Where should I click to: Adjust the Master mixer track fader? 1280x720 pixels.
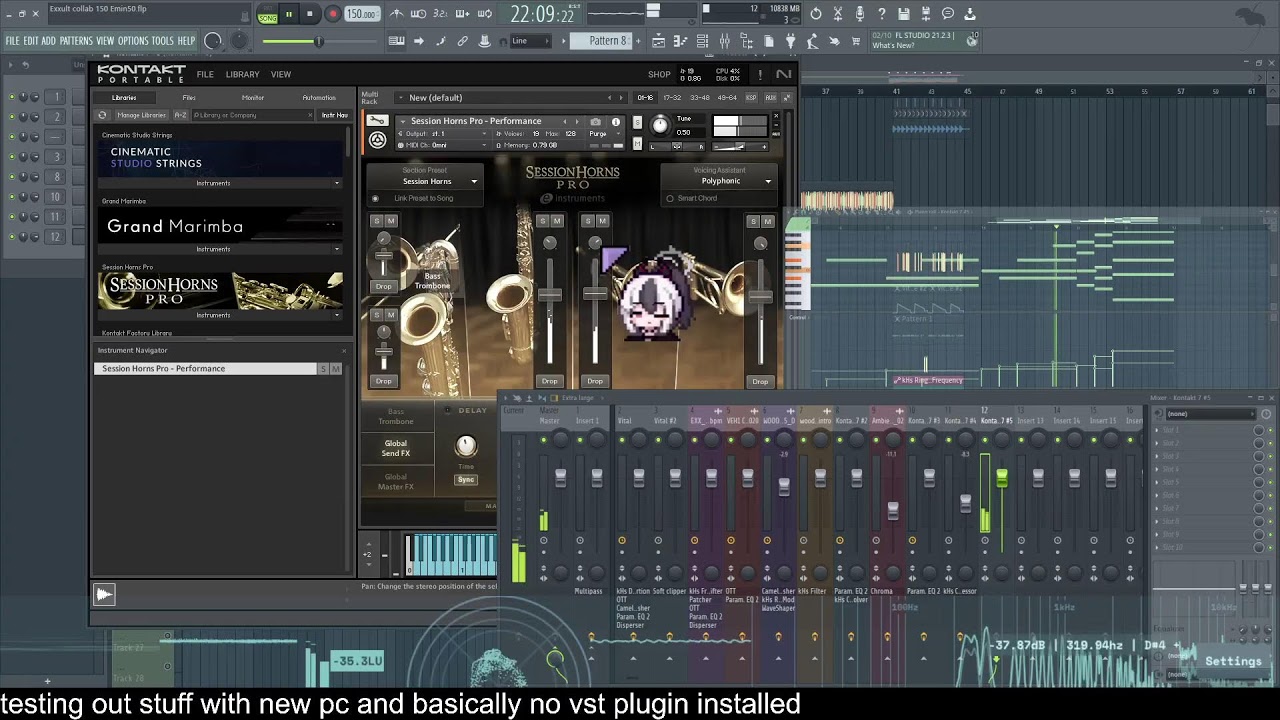560,478
